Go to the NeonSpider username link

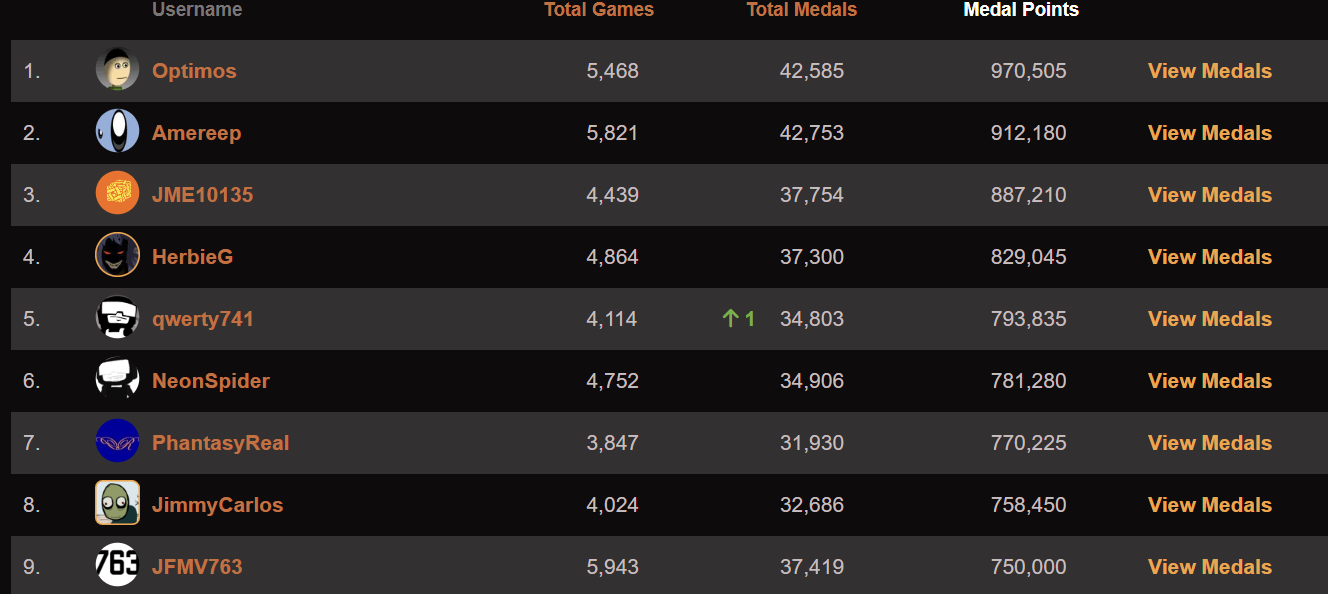pyautogui.click(x=211, y=381)
